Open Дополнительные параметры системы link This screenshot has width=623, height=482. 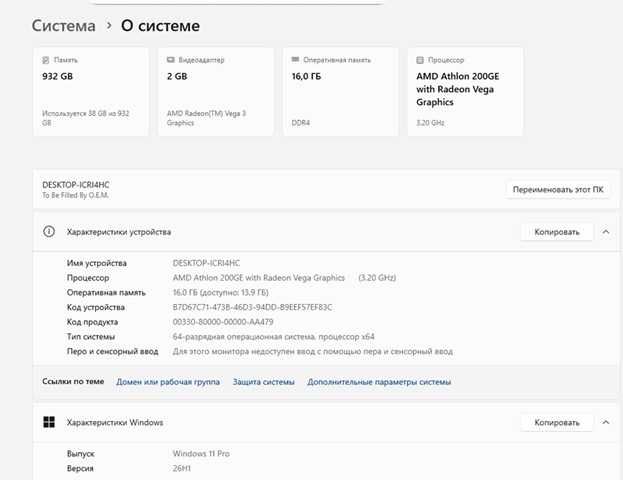[x=379, y=382]
